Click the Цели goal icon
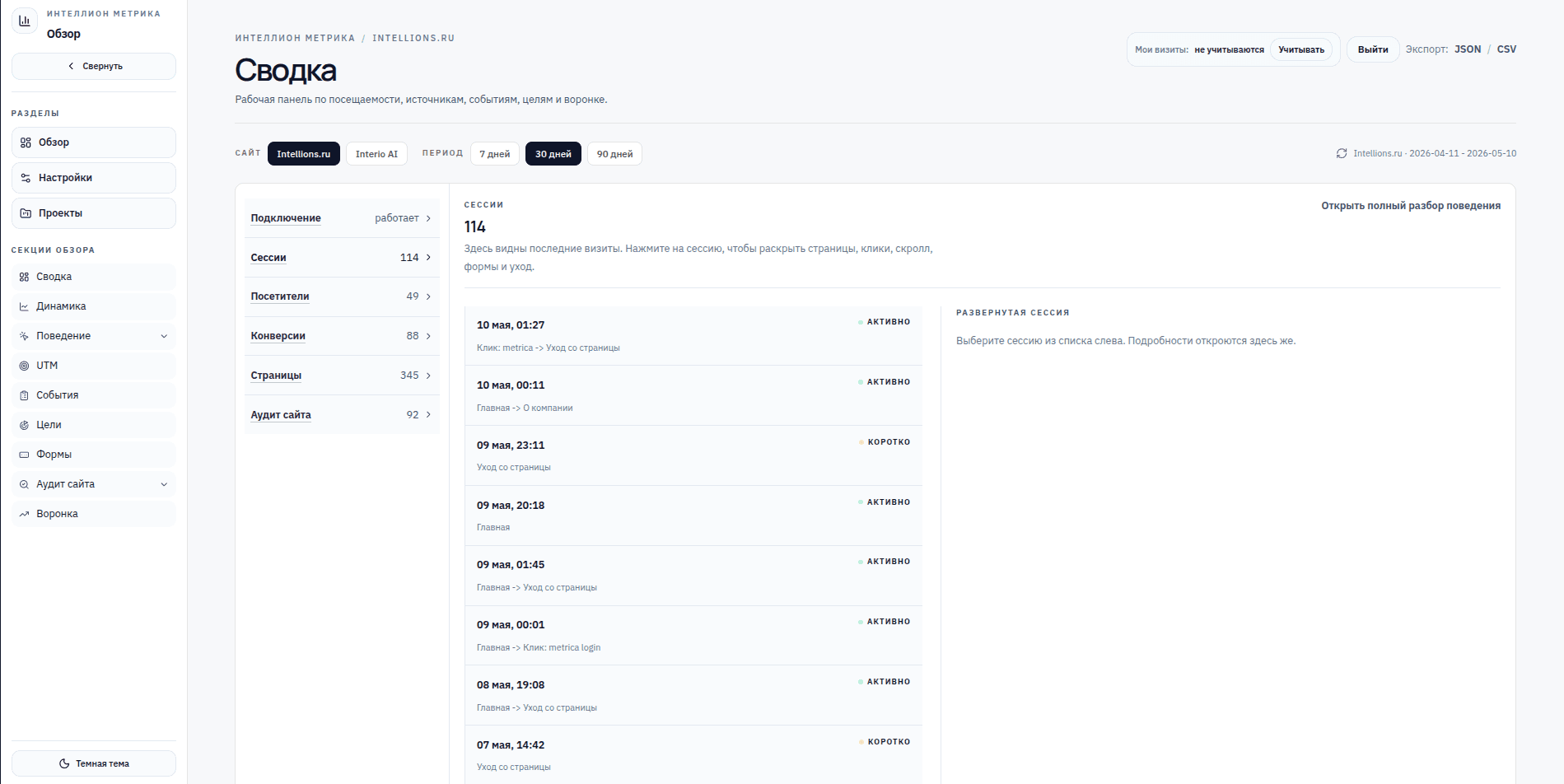Viewport: 1564px width, 784px height. coord(24,425)
